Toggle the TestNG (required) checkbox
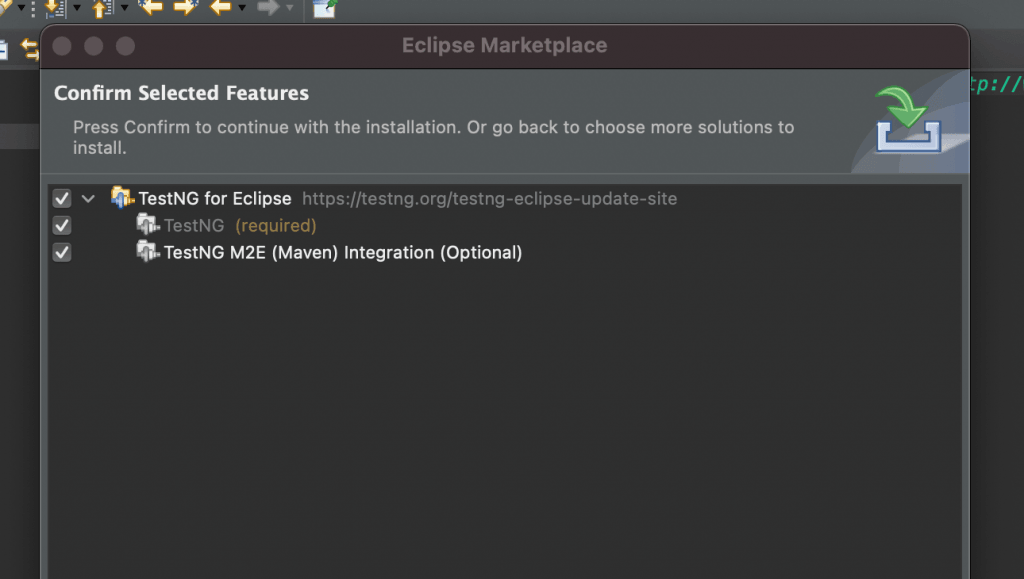Image resolution: width=1024 pixels, height=579 pixels. point(62,225)
